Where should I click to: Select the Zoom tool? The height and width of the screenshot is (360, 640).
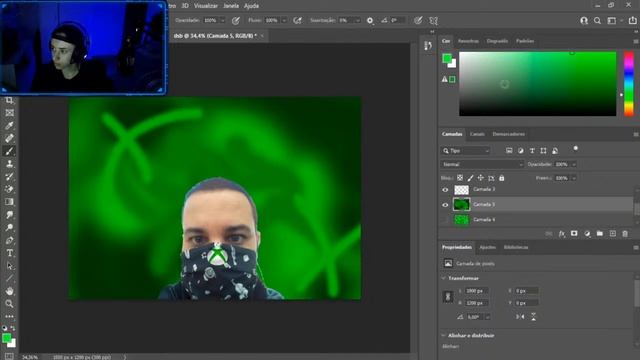(9, 304)
